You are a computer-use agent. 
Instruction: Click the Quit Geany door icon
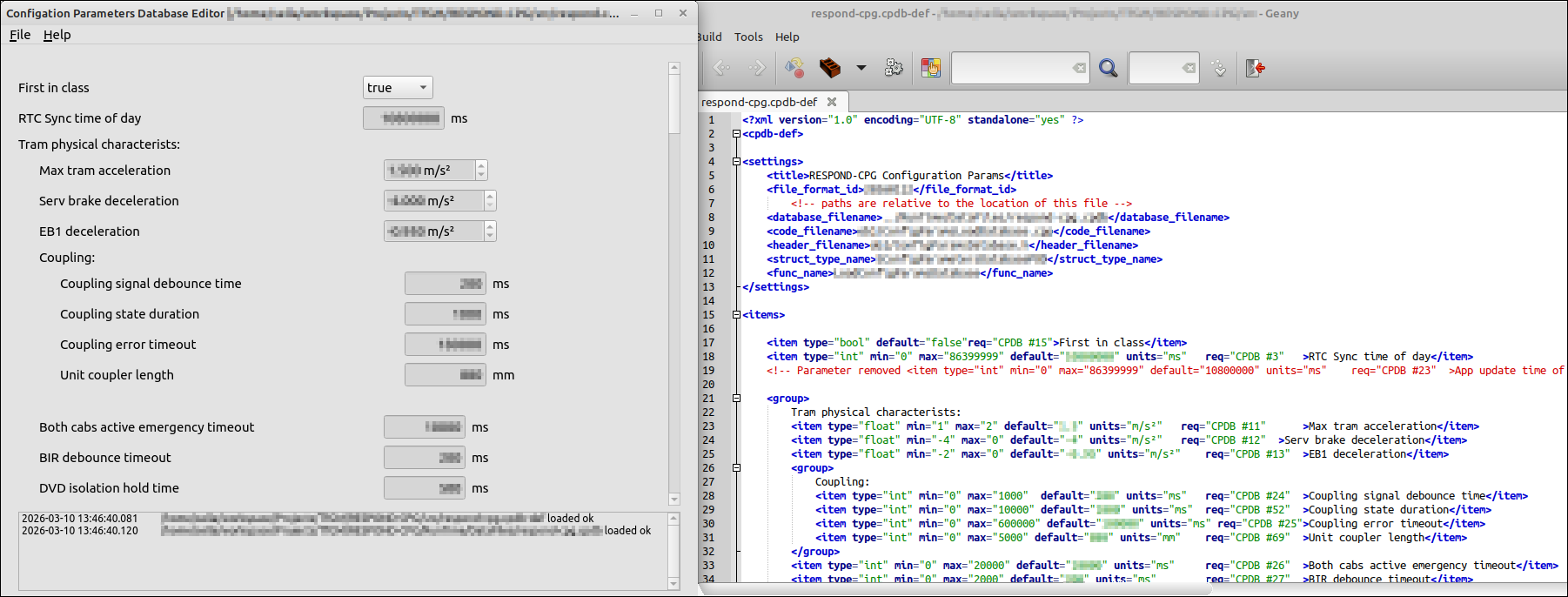click(x=1255, y=68)
